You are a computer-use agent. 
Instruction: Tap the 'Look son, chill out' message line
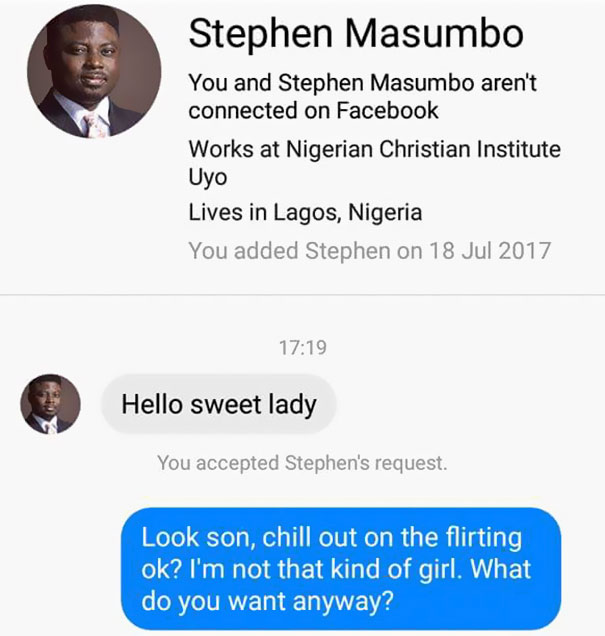[331, 537]
